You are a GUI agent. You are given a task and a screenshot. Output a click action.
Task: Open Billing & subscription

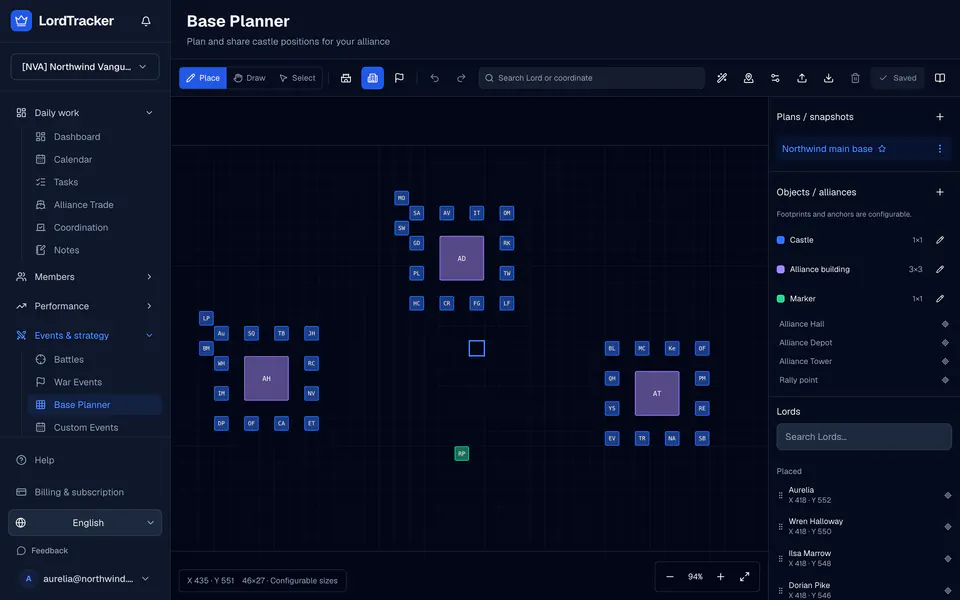point(84,492)
